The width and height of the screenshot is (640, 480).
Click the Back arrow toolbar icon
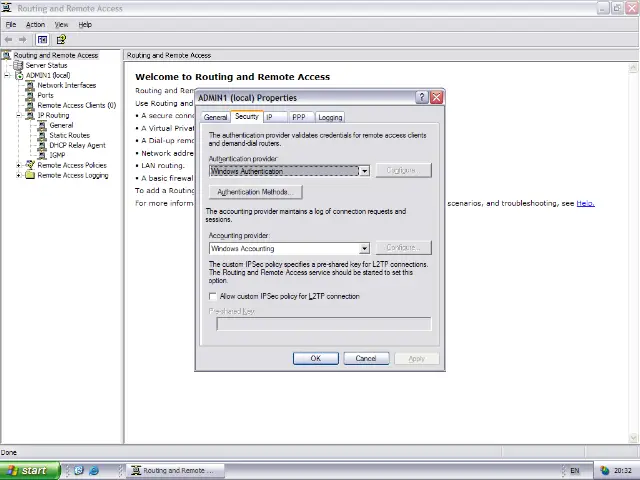click(x=9, y=40)
